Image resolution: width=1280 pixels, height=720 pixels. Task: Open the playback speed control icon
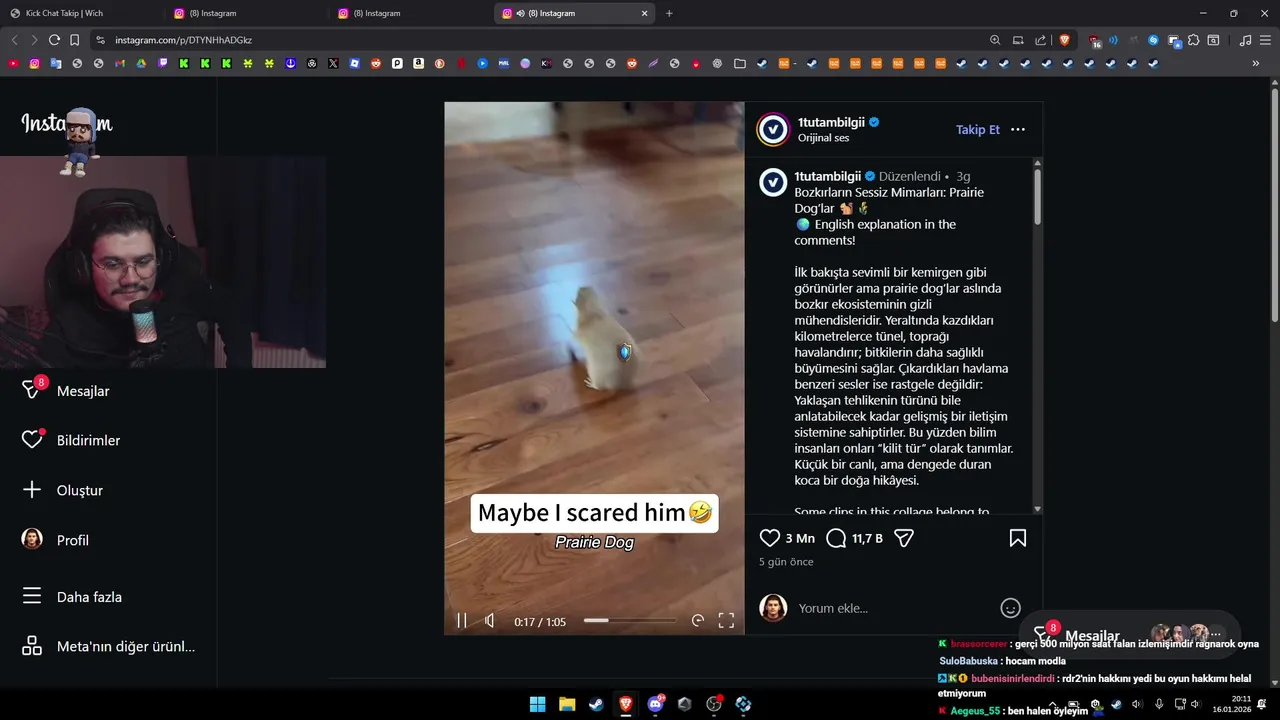point(698,621)
